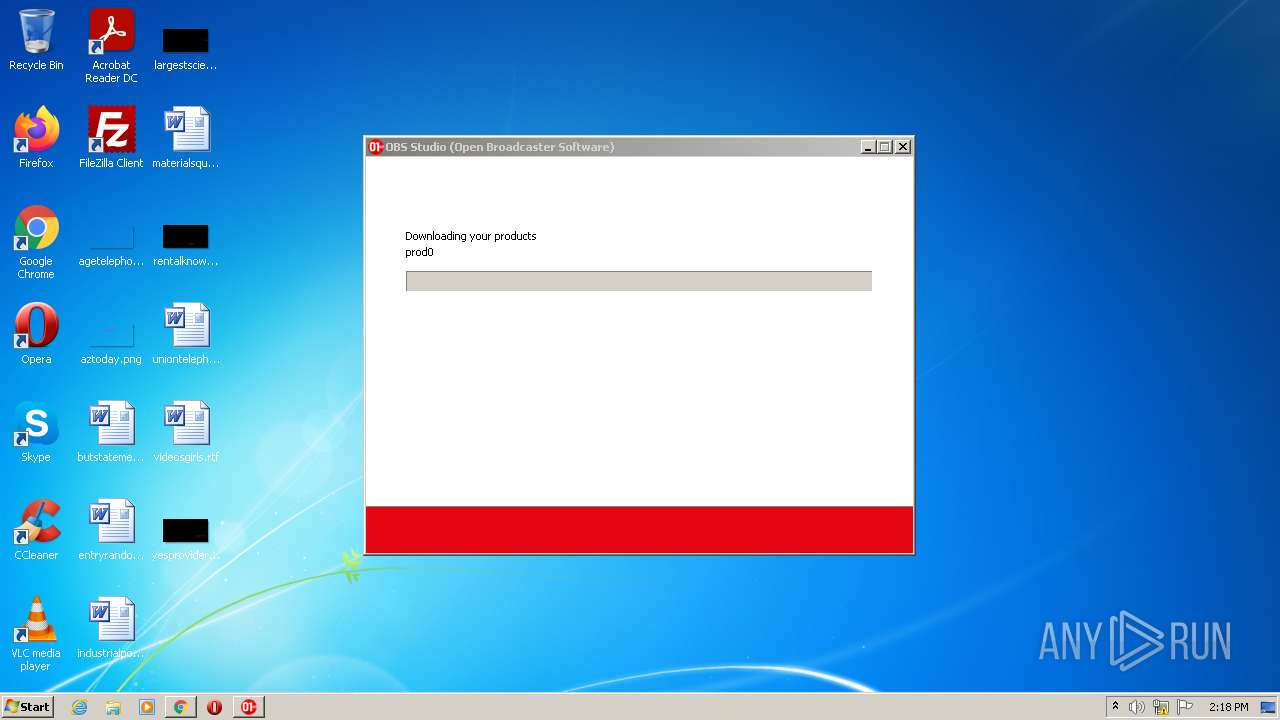Open the volume control tray icon
Screen dimensions: 1280x720
(1136, 707)
